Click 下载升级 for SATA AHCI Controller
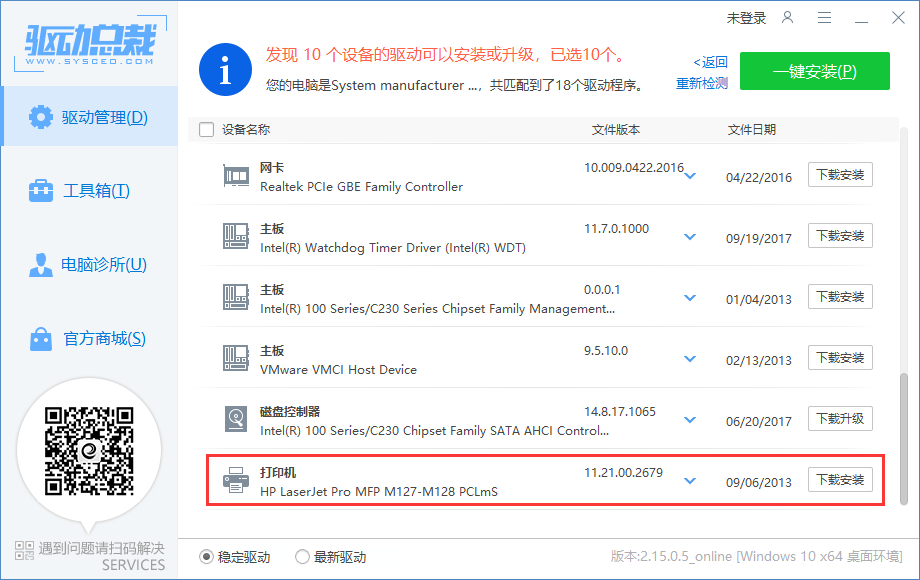 tap(840, 419)
